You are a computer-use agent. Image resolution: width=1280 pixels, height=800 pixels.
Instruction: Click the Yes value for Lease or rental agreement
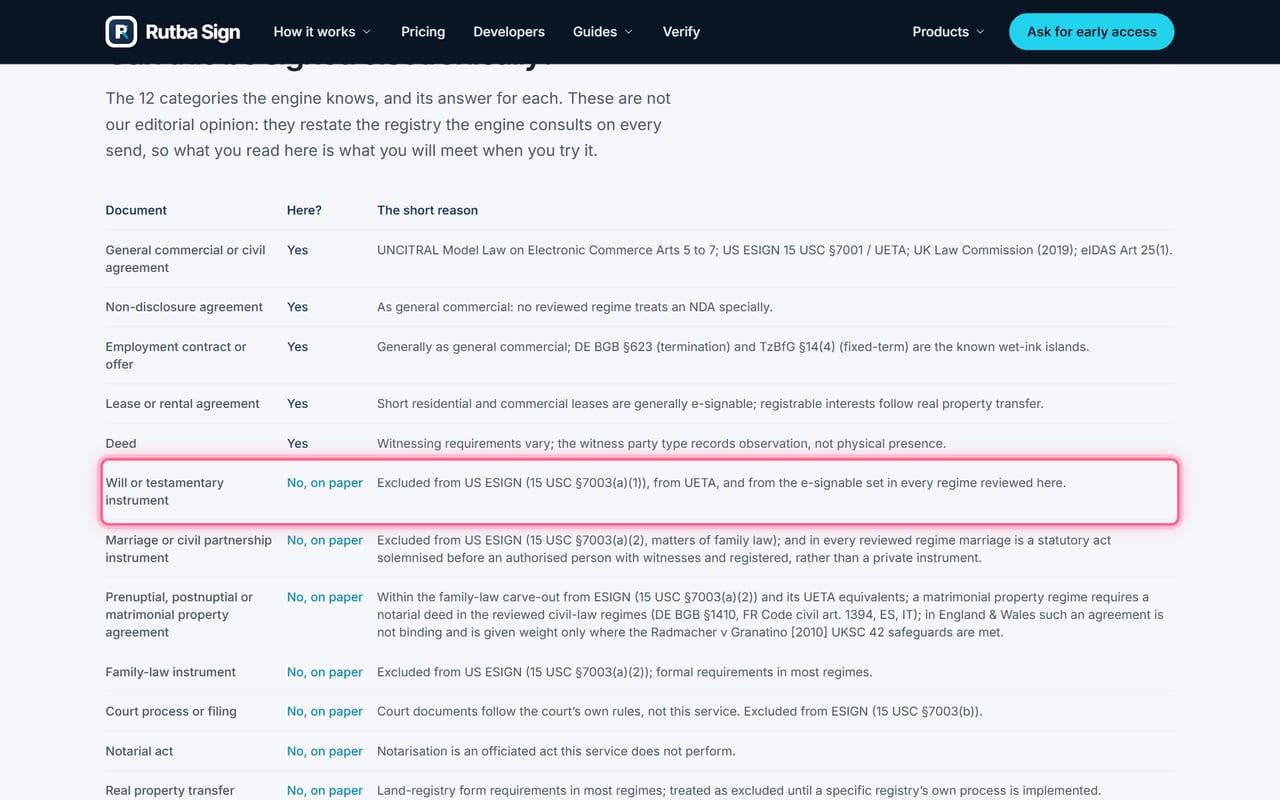(297, 404)
